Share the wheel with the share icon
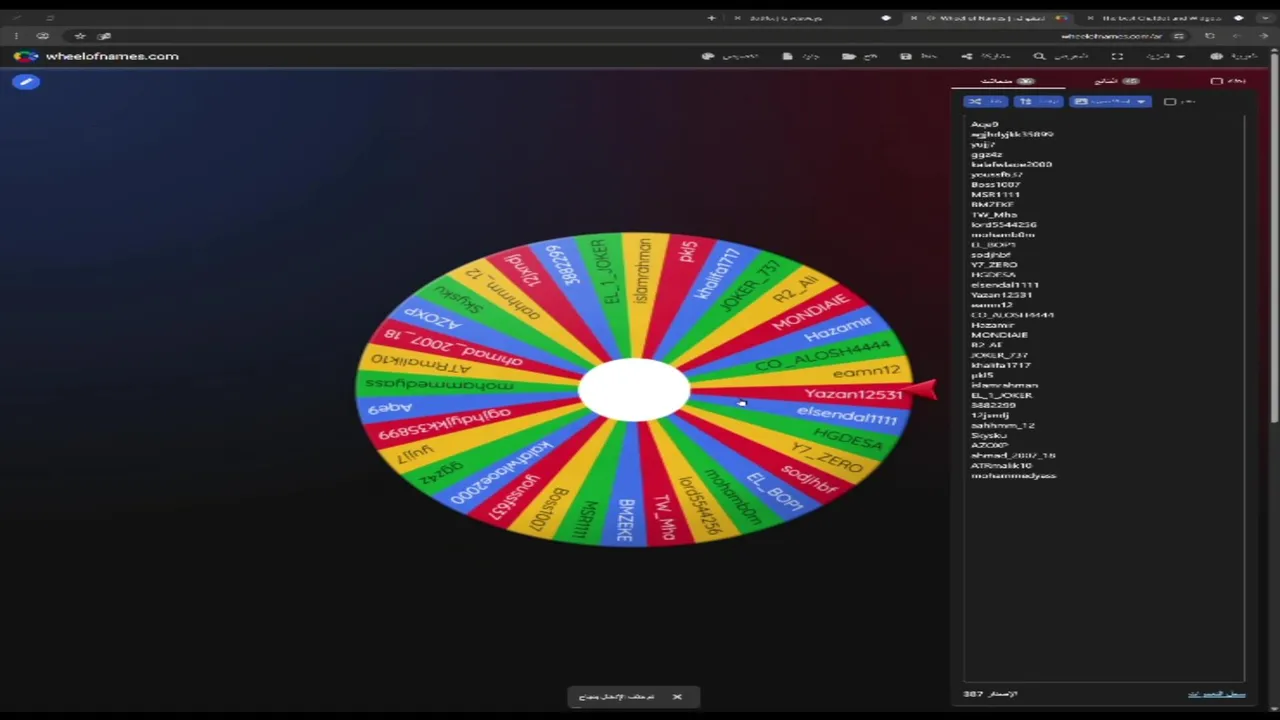The height and width of the screenshot is (720, 1280). pyautogui.click(x=966, y=56)
